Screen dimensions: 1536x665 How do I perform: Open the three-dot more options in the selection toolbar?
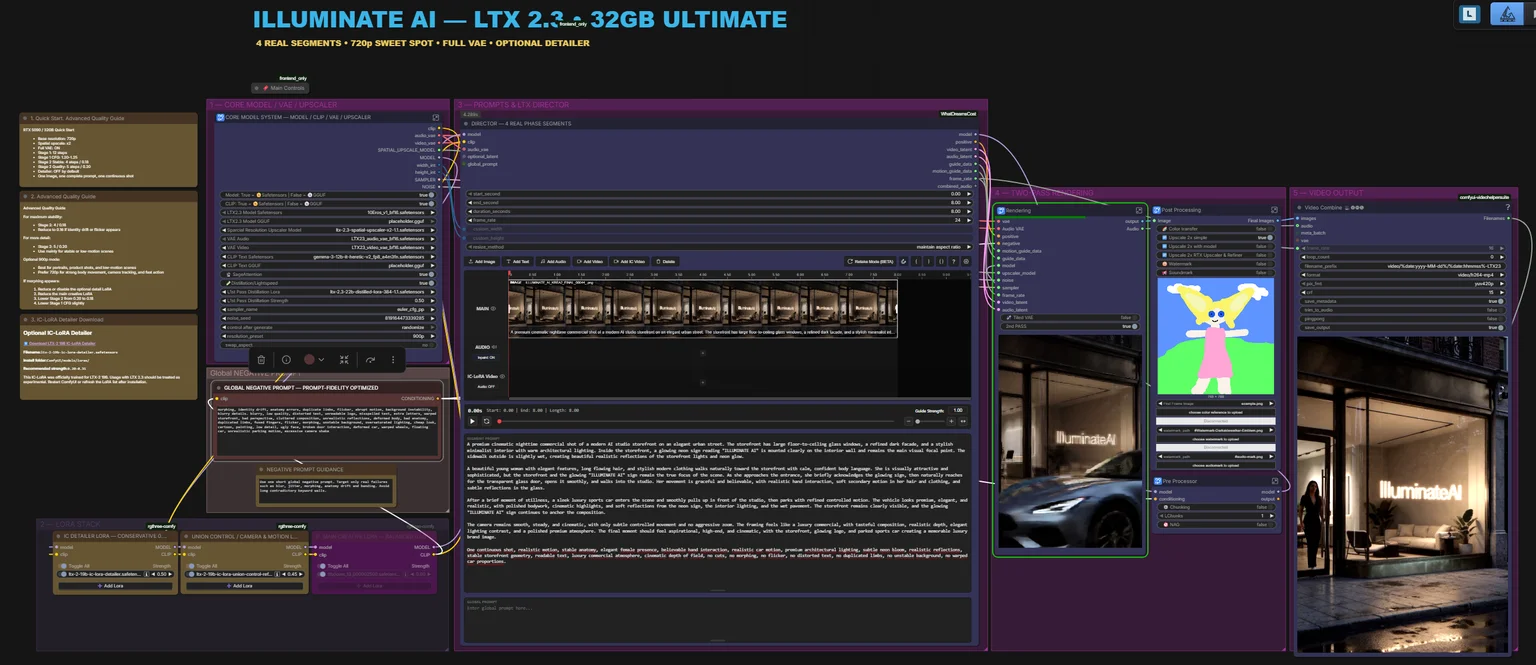[x=393, y=359]
